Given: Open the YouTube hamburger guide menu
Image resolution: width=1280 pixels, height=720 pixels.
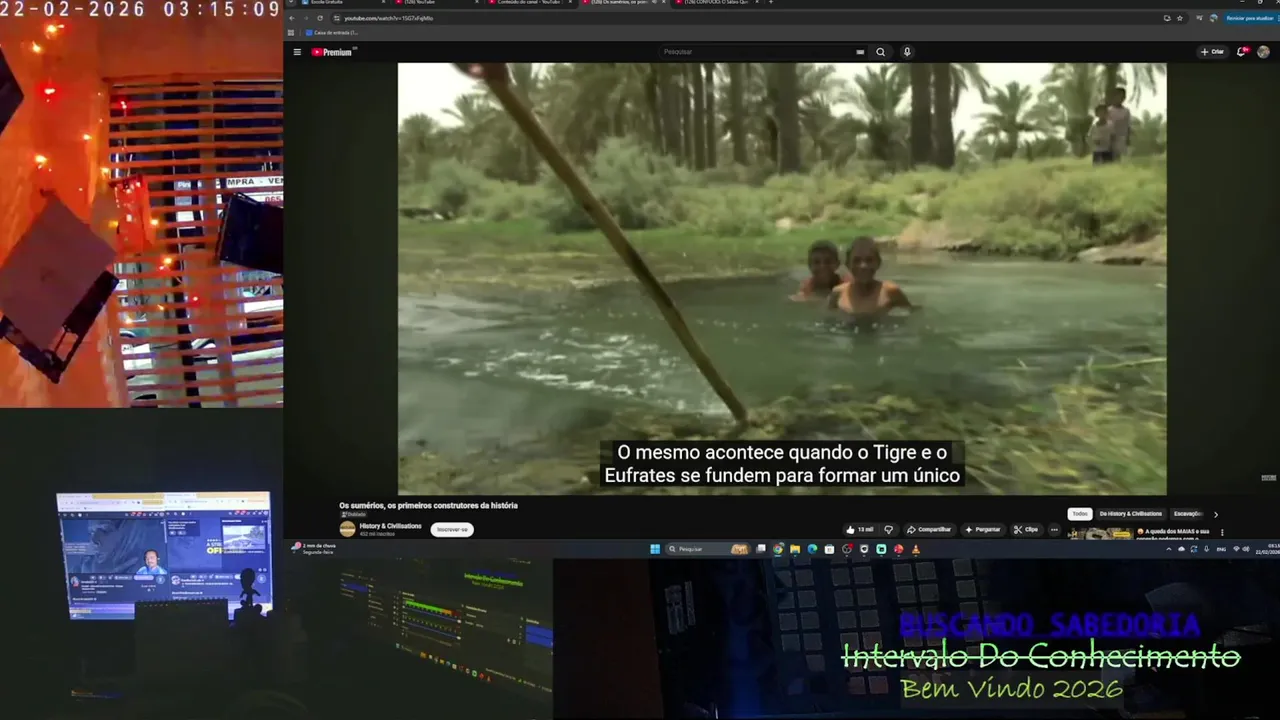Looking at the screenshot, I should (x=297, y=52).
